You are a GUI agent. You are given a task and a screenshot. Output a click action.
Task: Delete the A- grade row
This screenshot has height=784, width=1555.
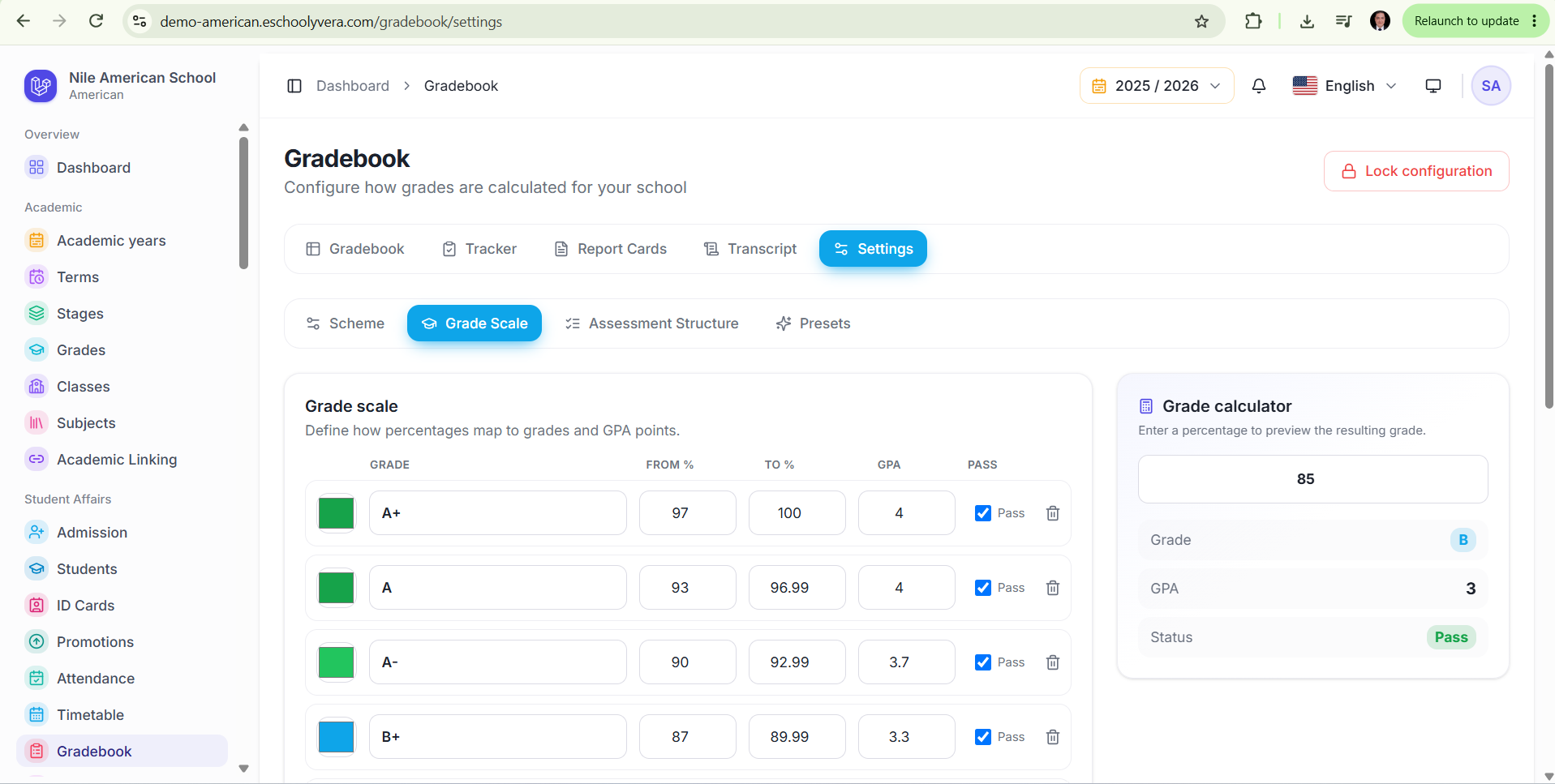point(1053,662)
